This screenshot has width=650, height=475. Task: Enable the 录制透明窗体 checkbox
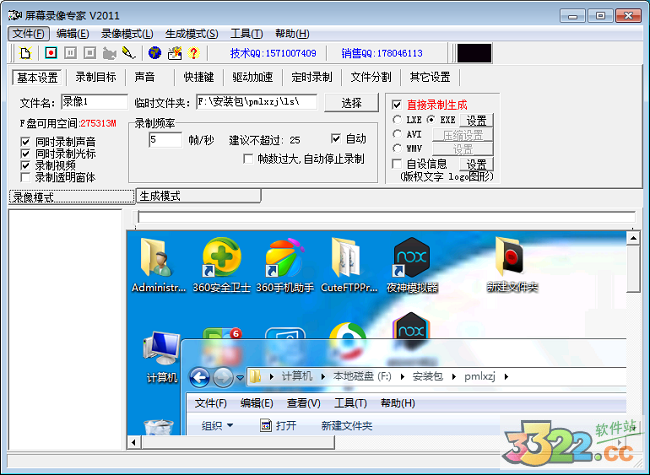click(26, 177)
